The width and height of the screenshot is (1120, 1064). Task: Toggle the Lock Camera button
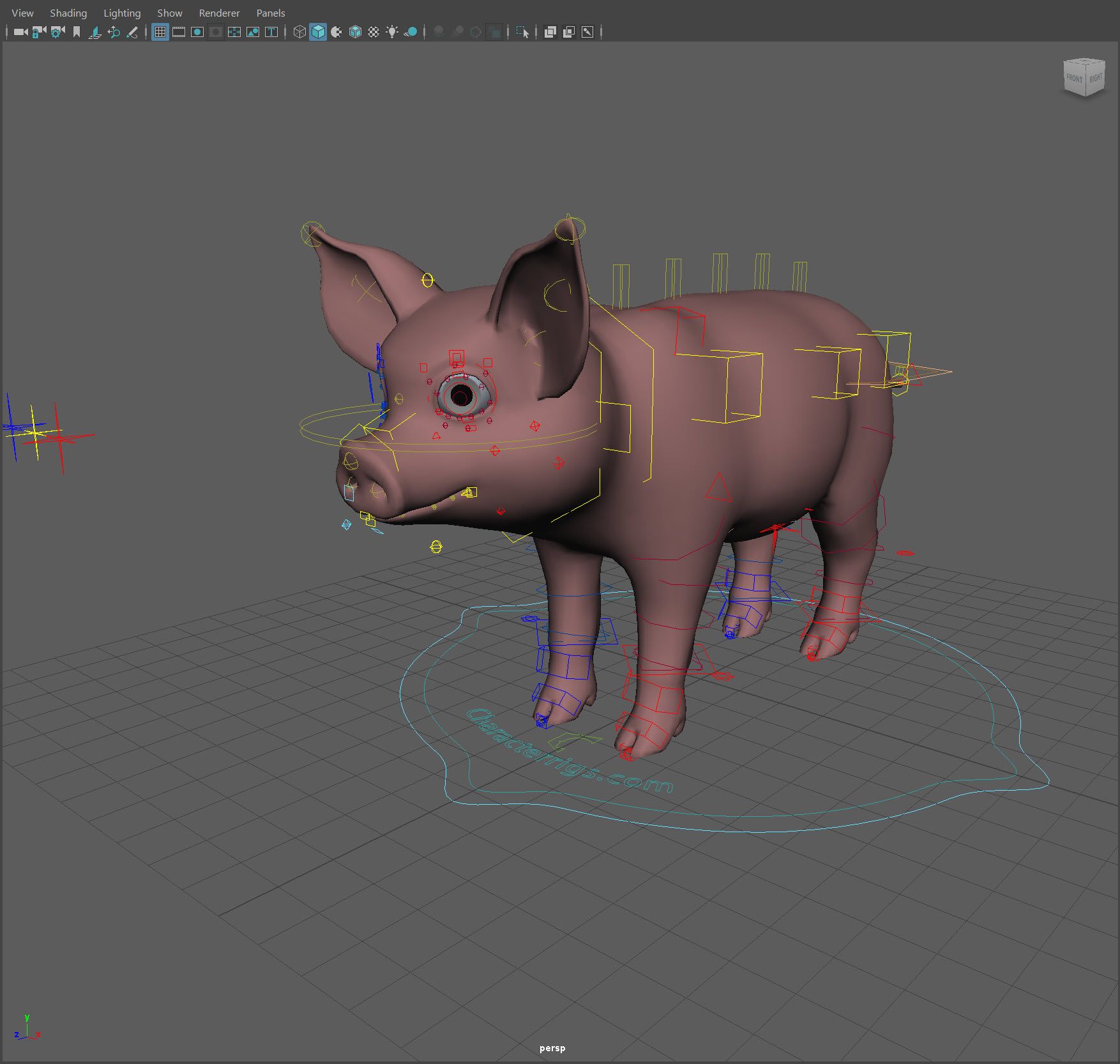click(x=39, y=32)
